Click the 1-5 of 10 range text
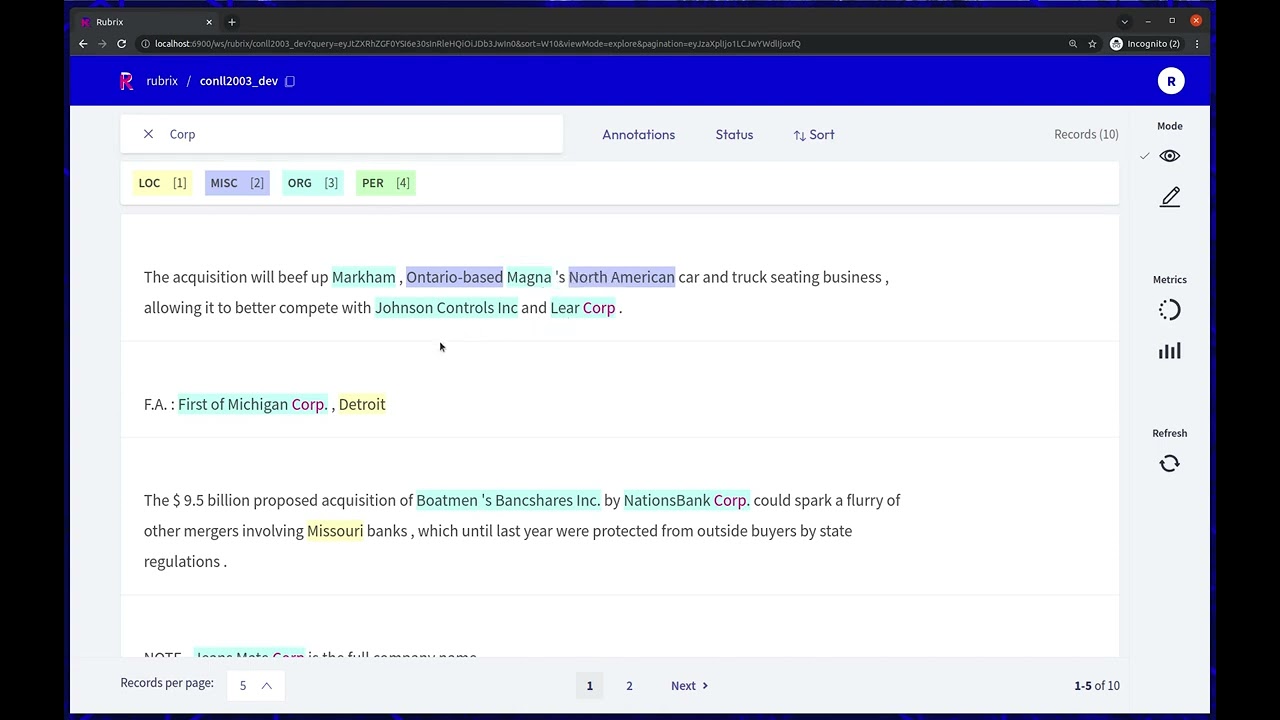This screenshot has height=720, width=1280. 1097,685
